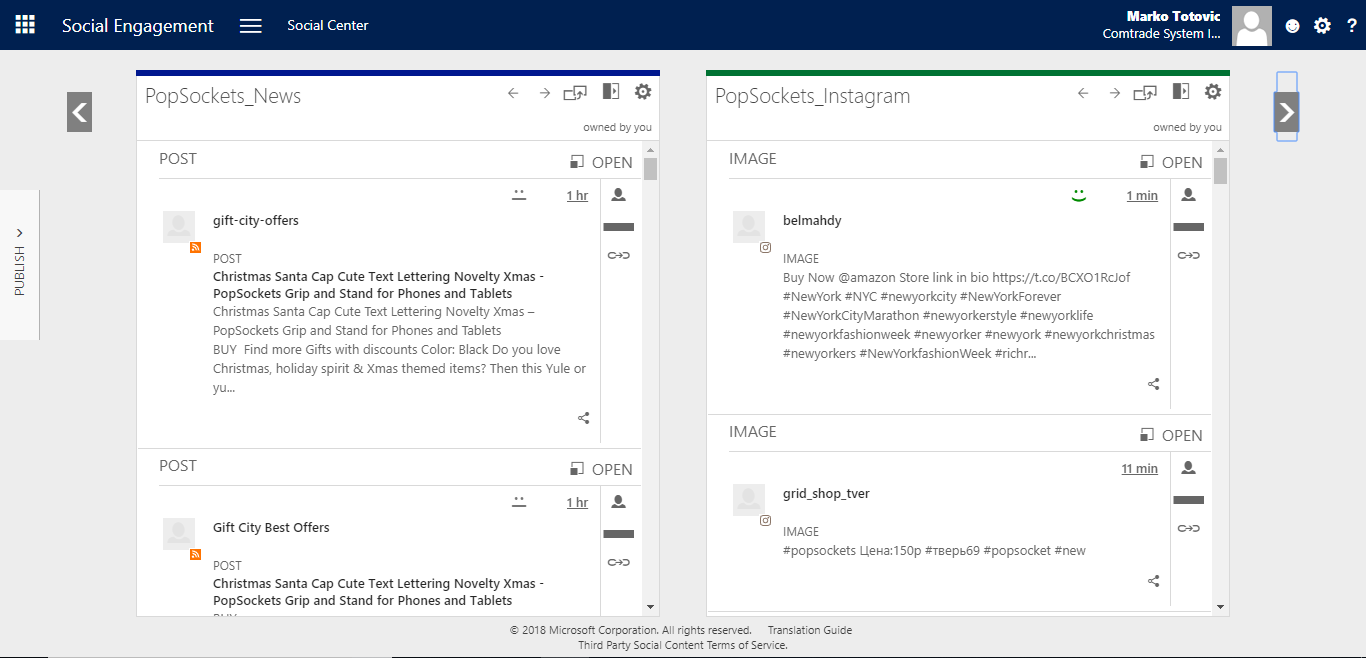Screen dimensions: 1366x658
Task: Click assign user icon on belmahdy post
Action: (x=1188, y=195)
